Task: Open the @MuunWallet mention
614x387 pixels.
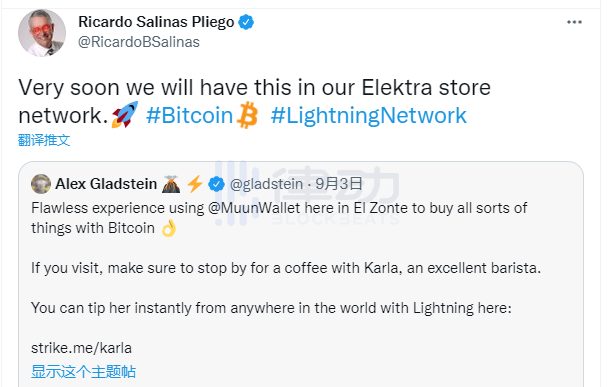Action: pos(254,208)
